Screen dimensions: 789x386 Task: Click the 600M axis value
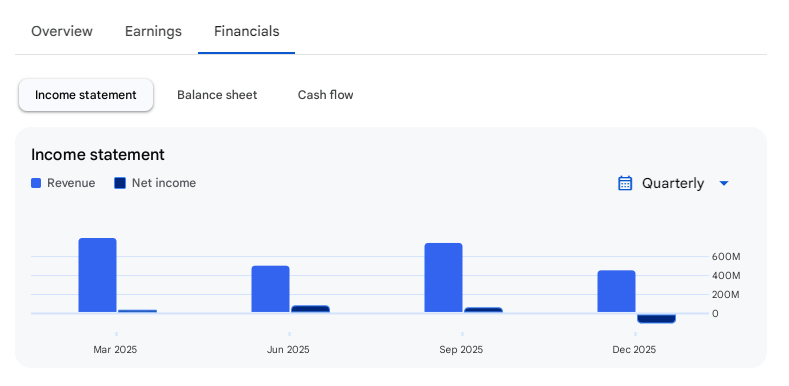(726, 257)
